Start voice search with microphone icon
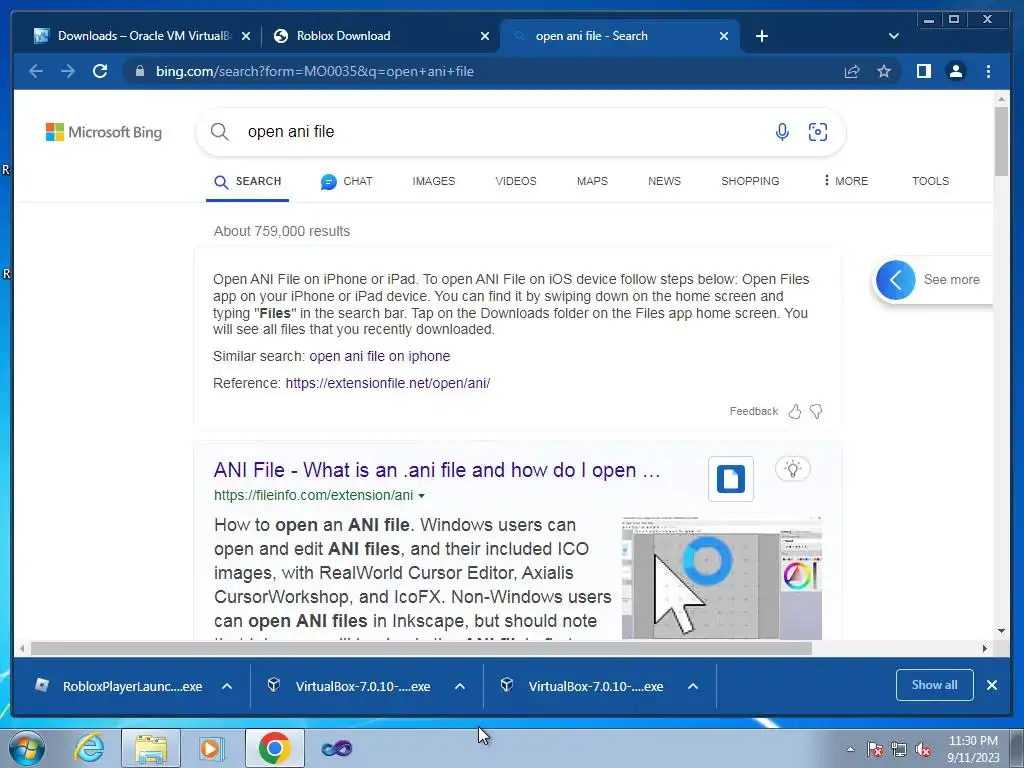 point(782,132)
